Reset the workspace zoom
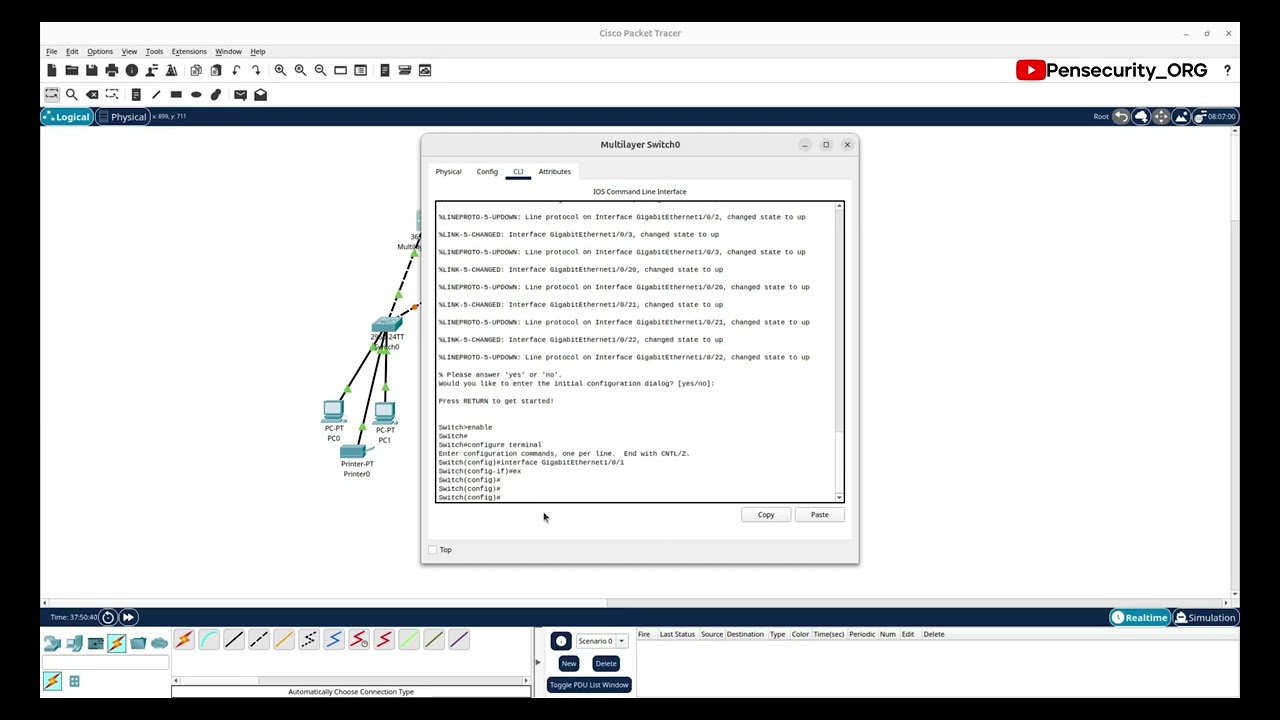 [x=300, y=70]
